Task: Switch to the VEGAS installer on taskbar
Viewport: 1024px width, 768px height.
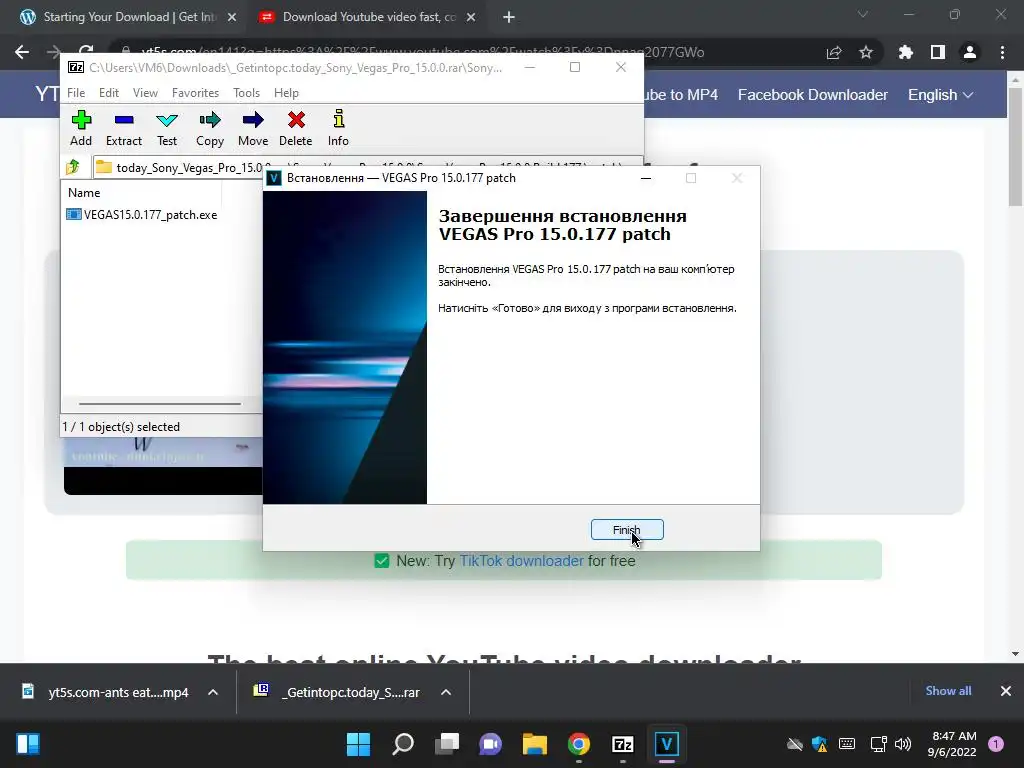Action: 666,744
